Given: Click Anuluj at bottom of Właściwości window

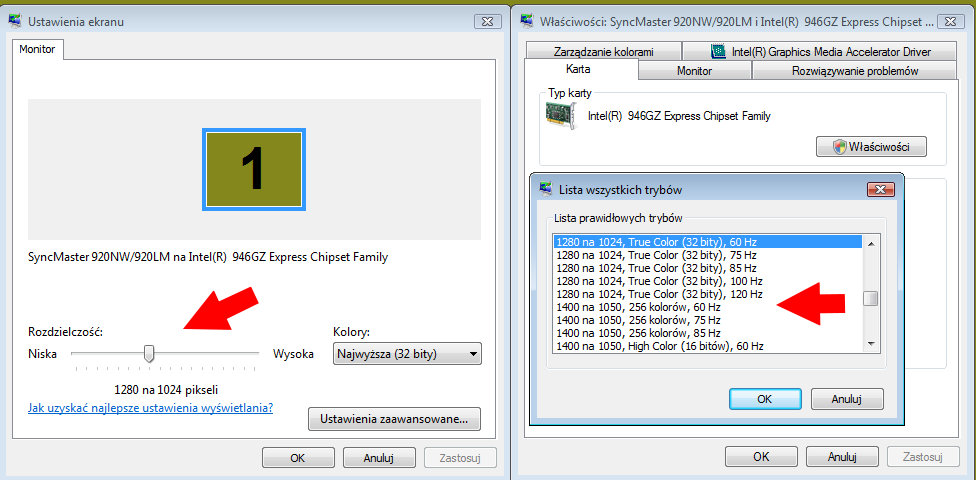Looking at the screenshot, I should [842, 456].
